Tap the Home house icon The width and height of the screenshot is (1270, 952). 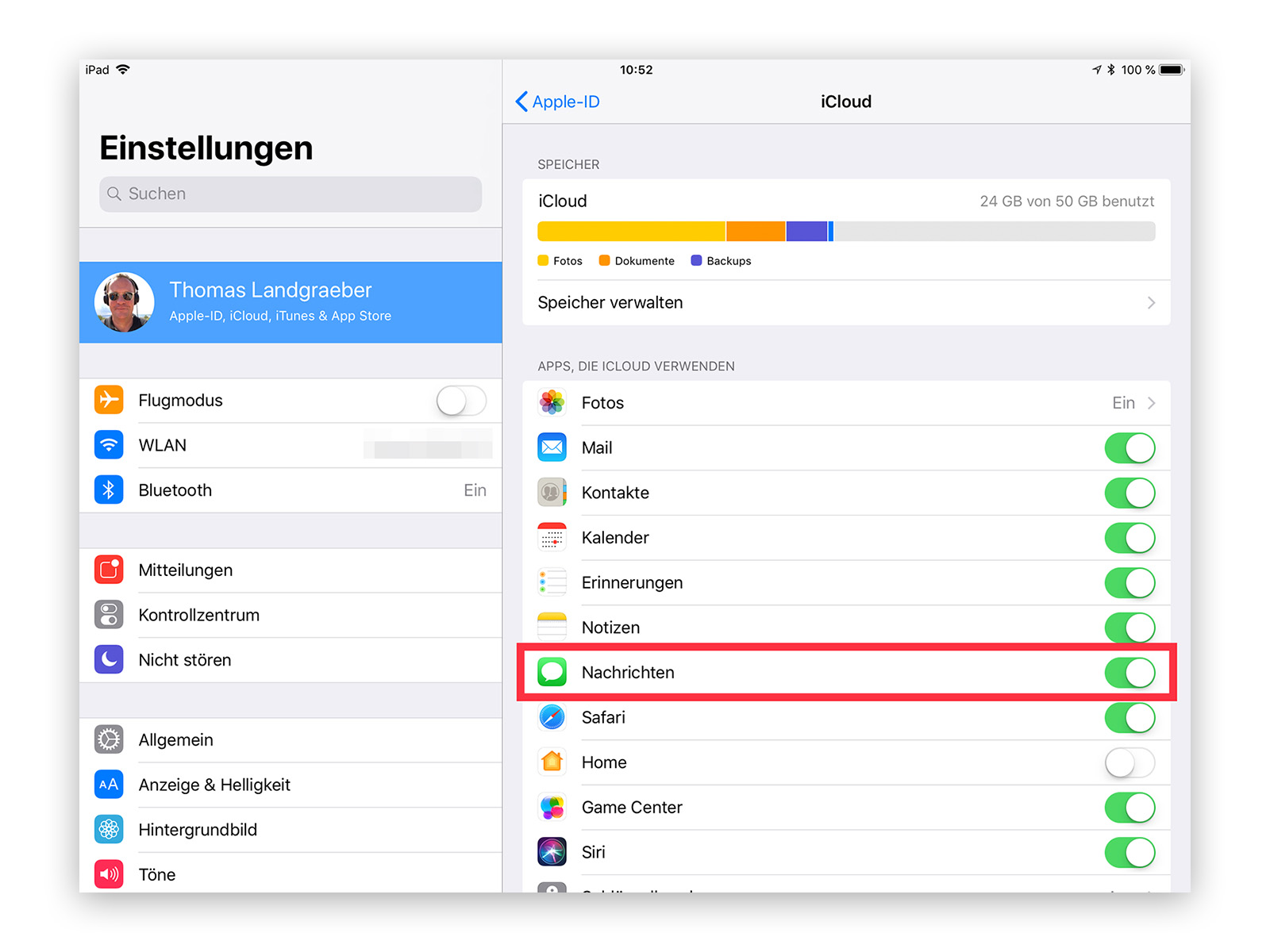point(552,762)
